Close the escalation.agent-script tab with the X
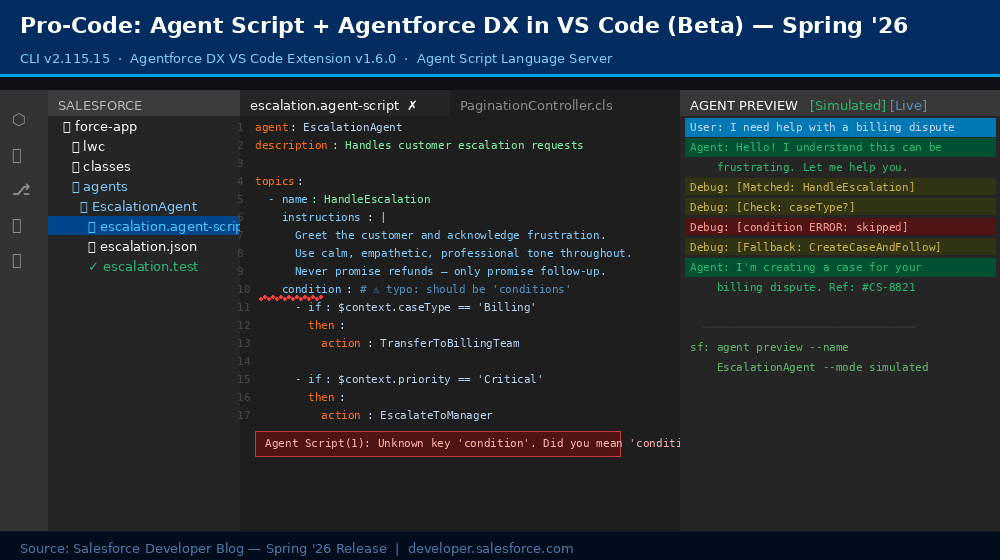 [412, 105]
